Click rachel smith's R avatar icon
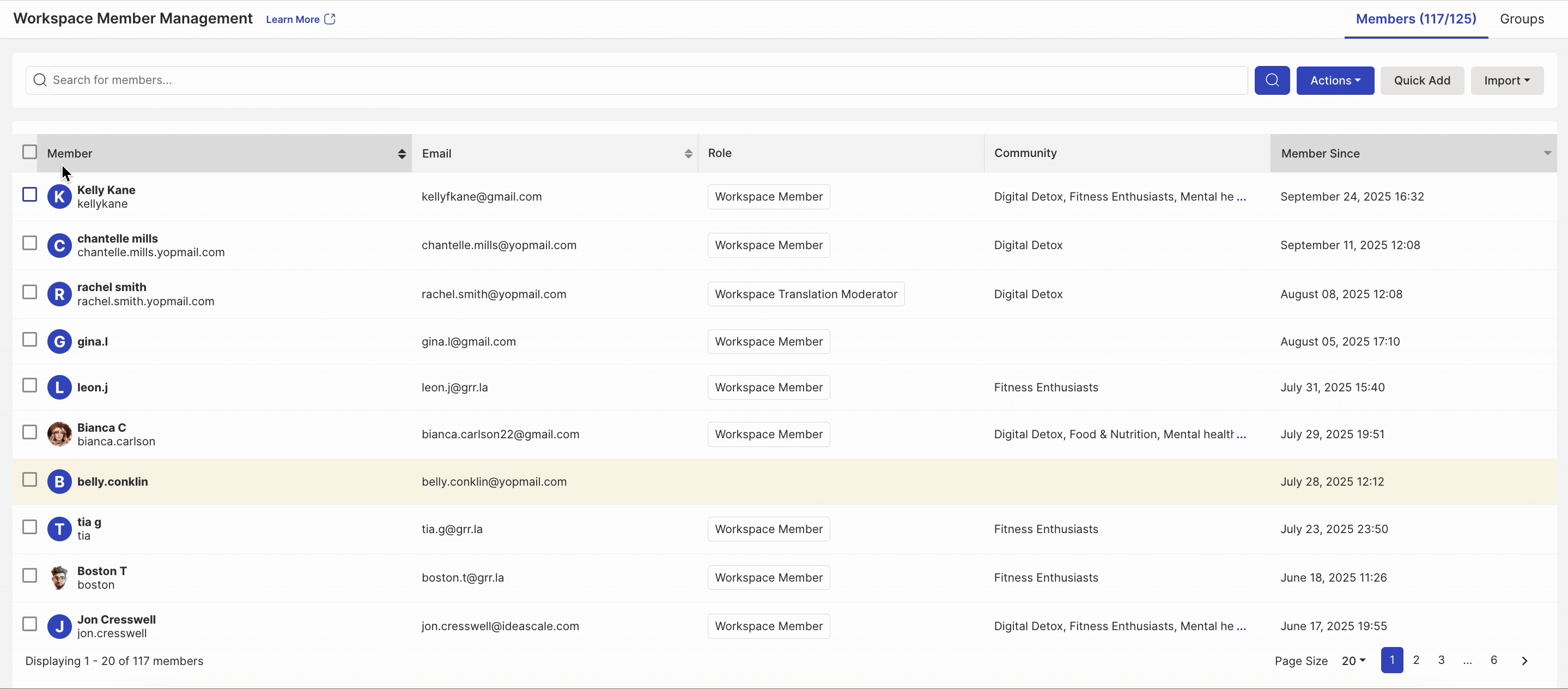Image resolution: width=1568 pixels, height=689 pixels. pos(59,294)
